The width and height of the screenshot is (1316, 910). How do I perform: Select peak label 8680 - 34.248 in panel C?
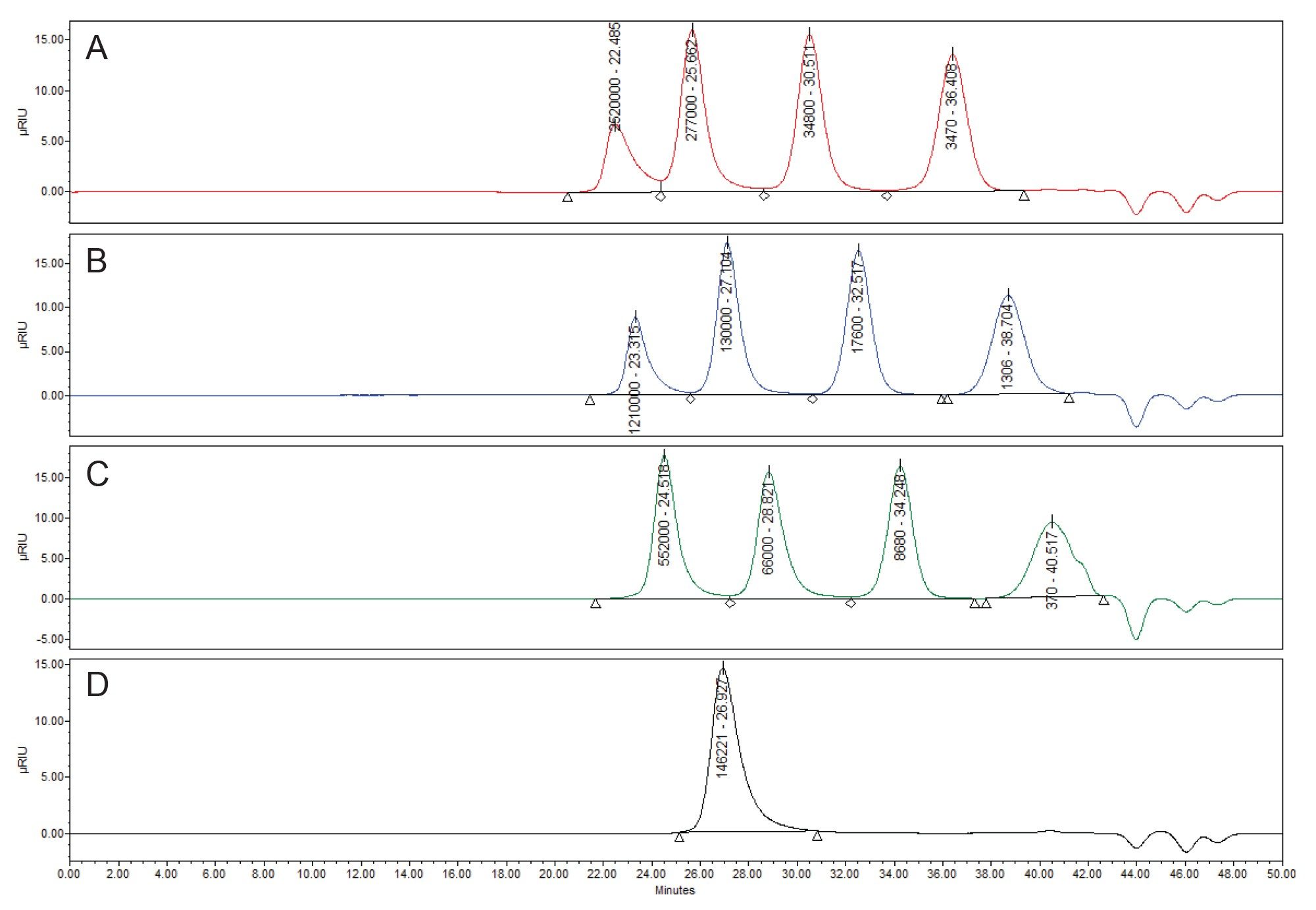[899, 518]
